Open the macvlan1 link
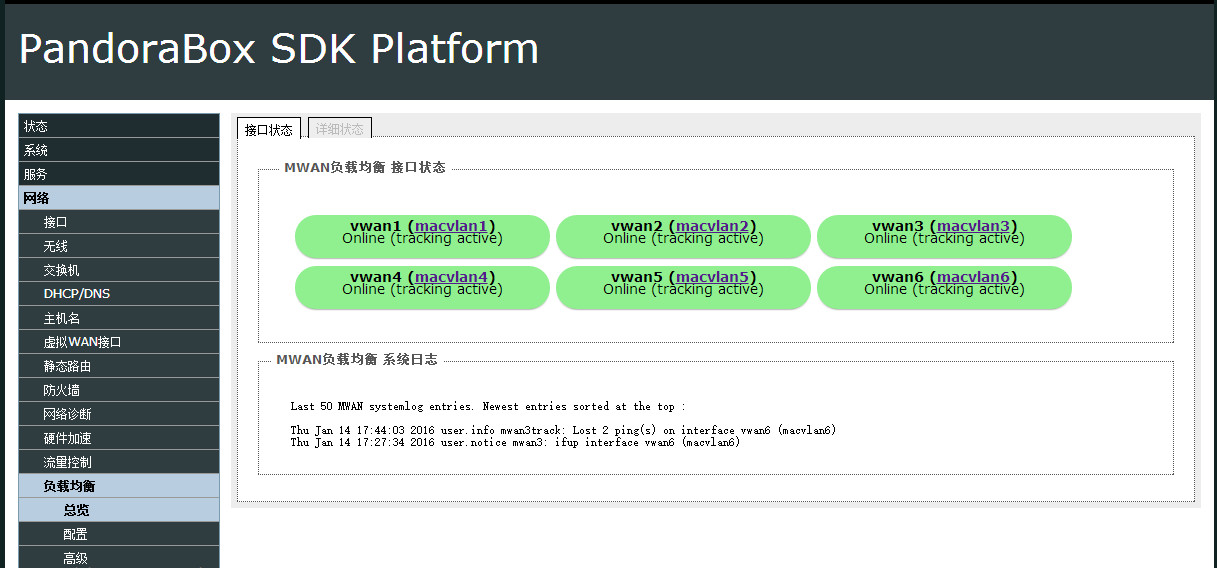Viewport: 1217px width, 568px height. pos(452,226)
